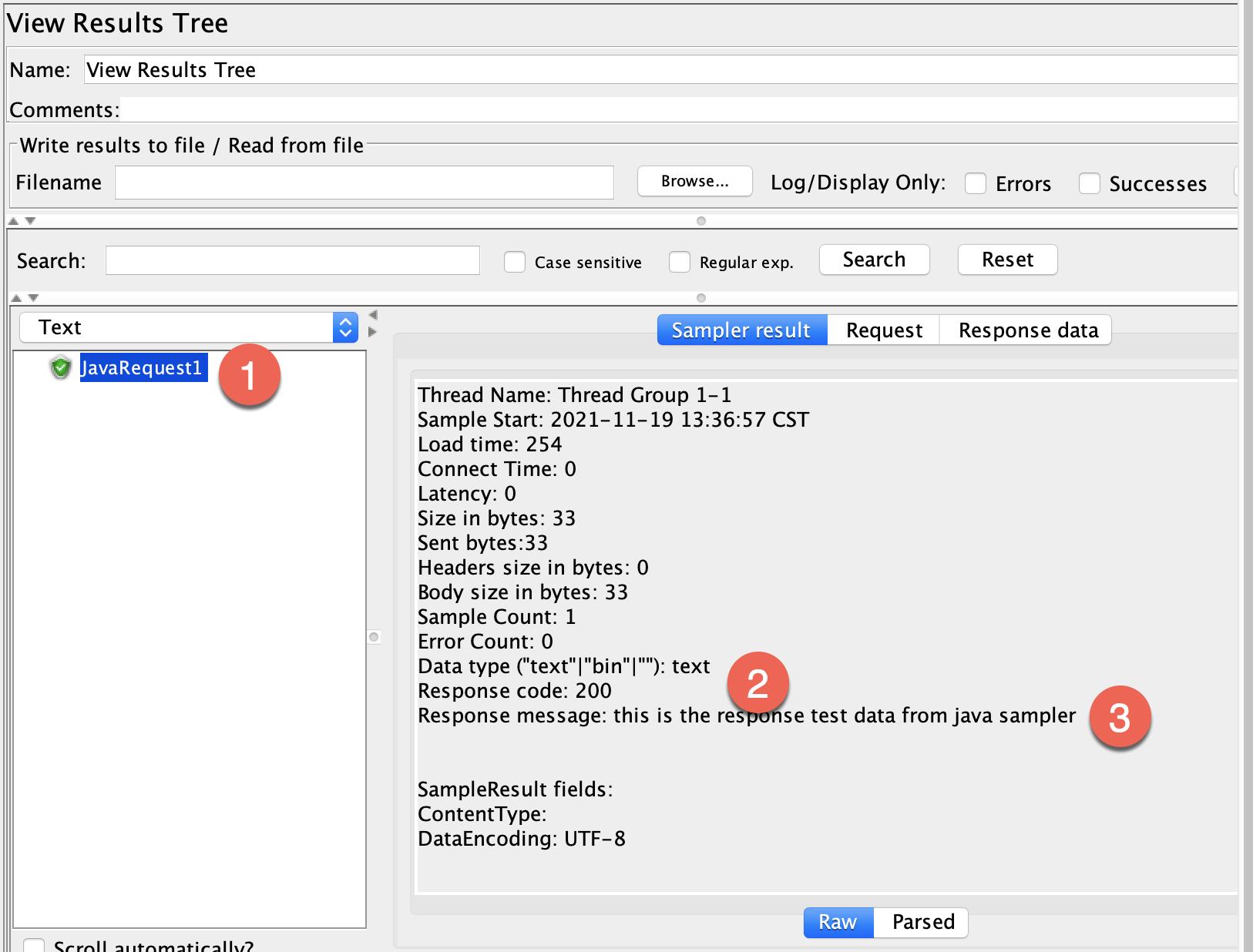Click the green shield success icon beside JavaRequest1

60,368
